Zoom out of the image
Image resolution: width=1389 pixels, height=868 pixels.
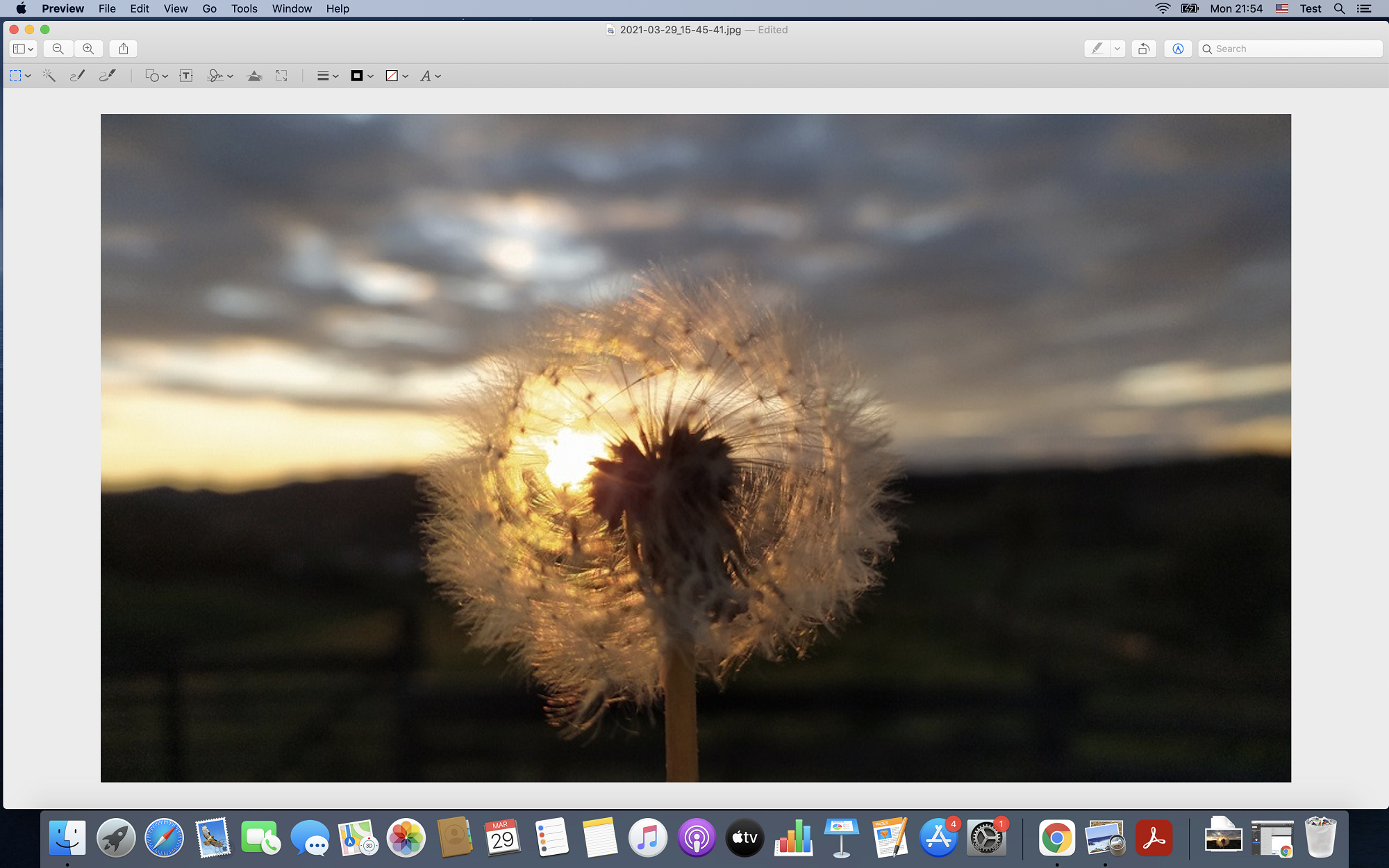[58, 49]
